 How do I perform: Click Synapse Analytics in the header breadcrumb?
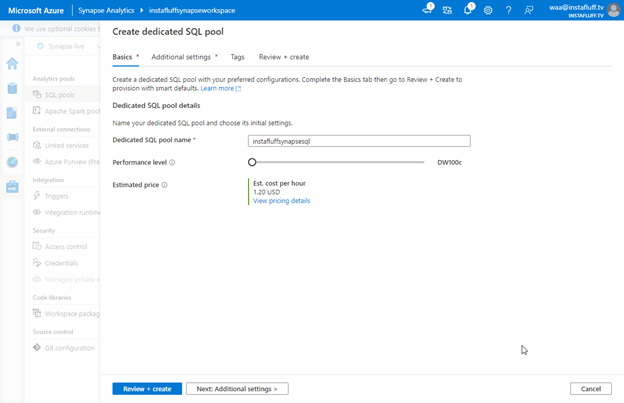pos(106,10)
